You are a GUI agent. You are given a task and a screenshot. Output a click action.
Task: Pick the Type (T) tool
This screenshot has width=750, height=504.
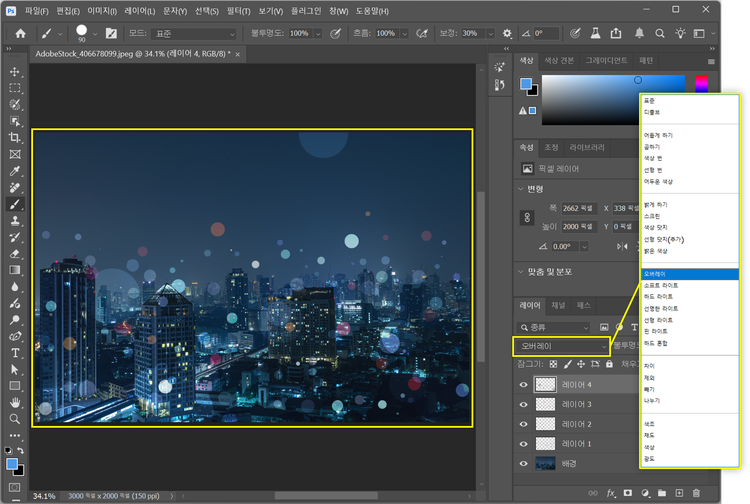(x=15, y=352)
